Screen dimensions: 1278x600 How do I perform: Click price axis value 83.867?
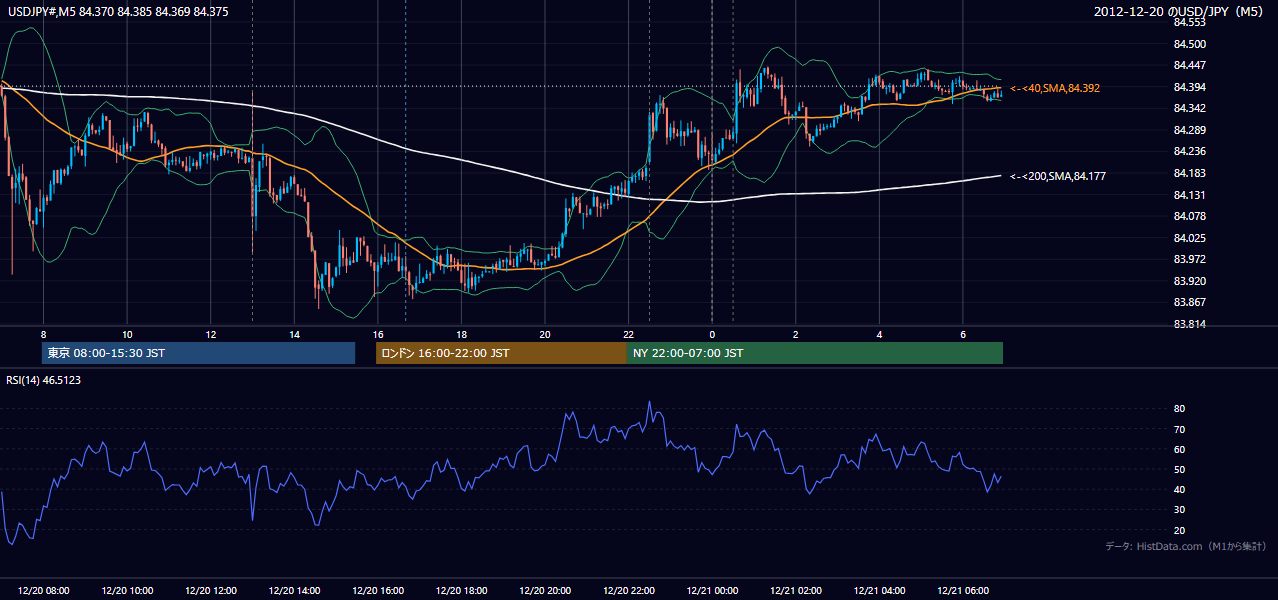1191,302
